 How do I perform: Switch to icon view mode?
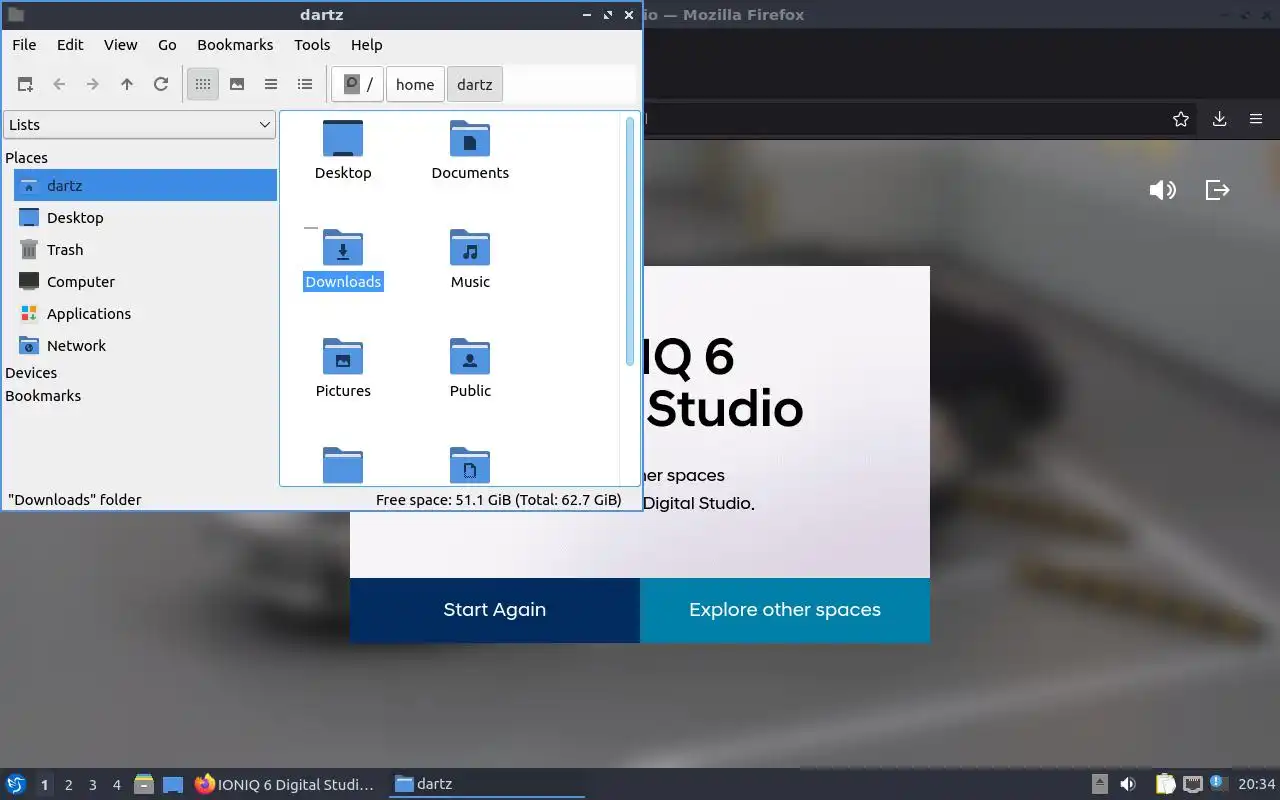[203, 85]
